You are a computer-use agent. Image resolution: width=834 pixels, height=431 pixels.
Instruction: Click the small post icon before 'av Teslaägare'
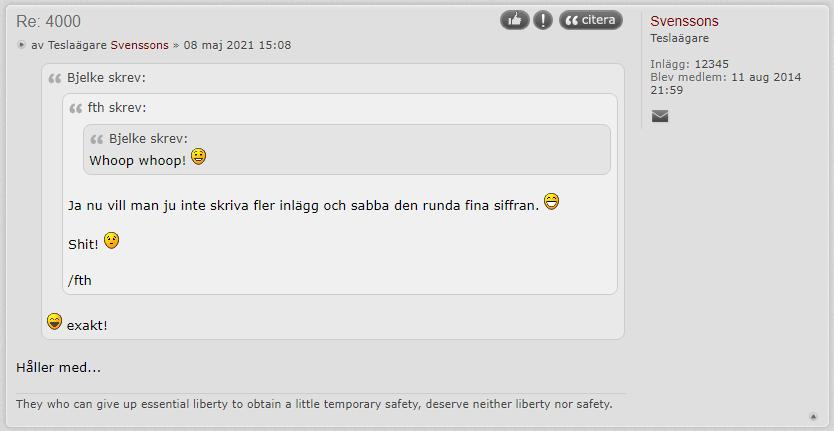(21, 45)
